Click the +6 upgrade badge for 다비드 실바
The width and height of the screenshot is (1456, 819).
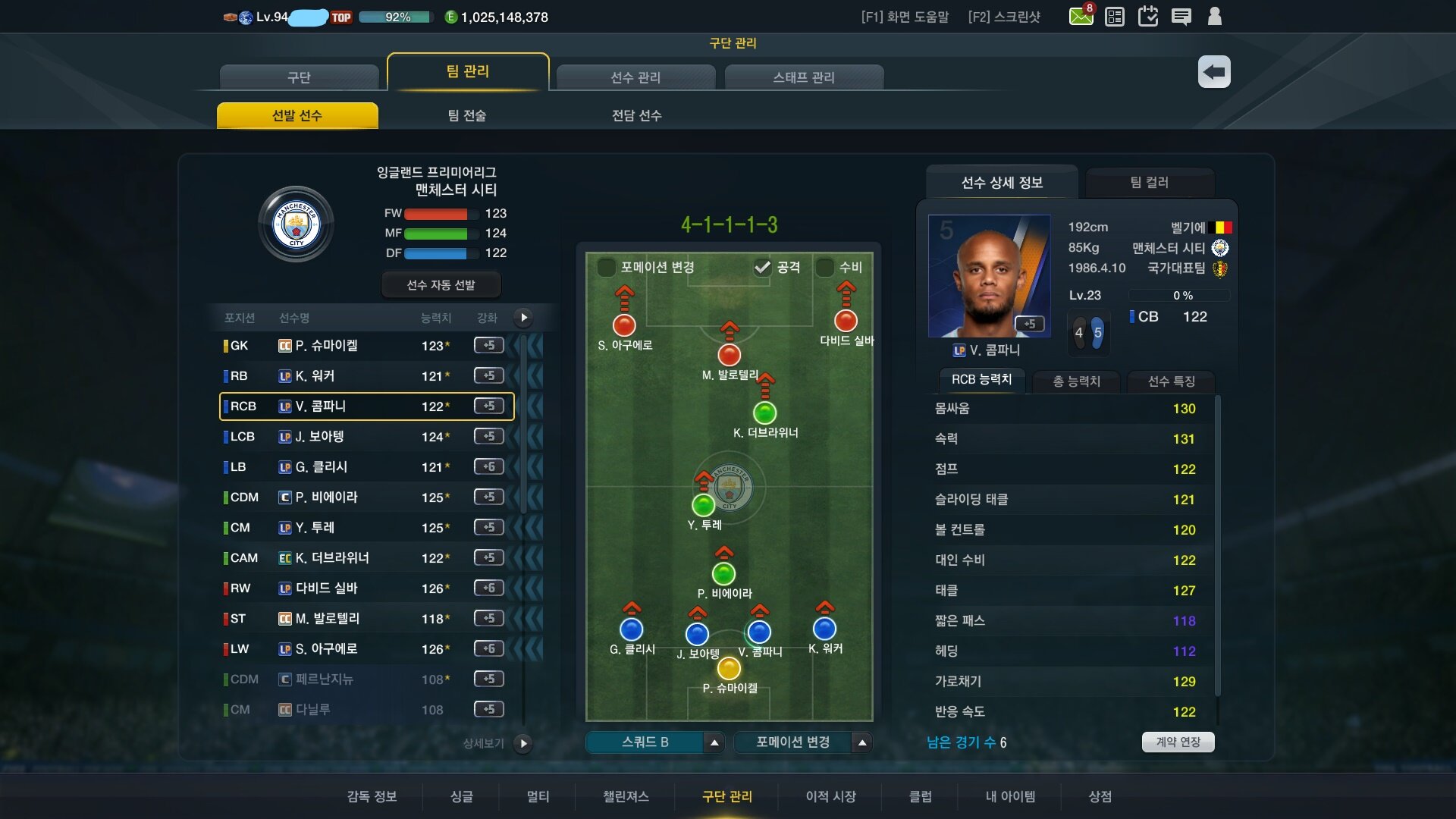[489, 588]
